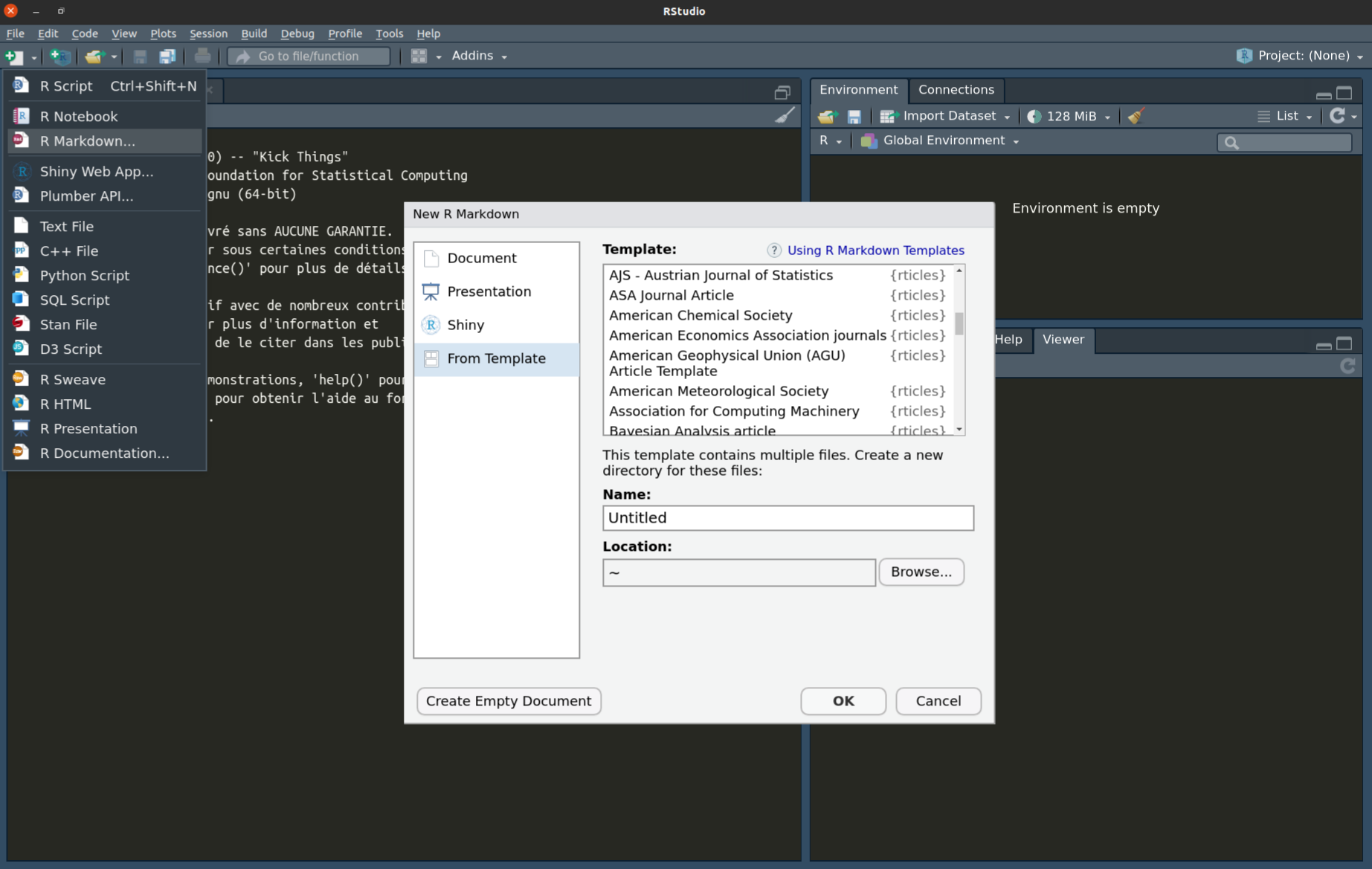Click the Load Workspace icon in Environment pane
This screenshot has width=1372, height=869.
tap(827, 117)
